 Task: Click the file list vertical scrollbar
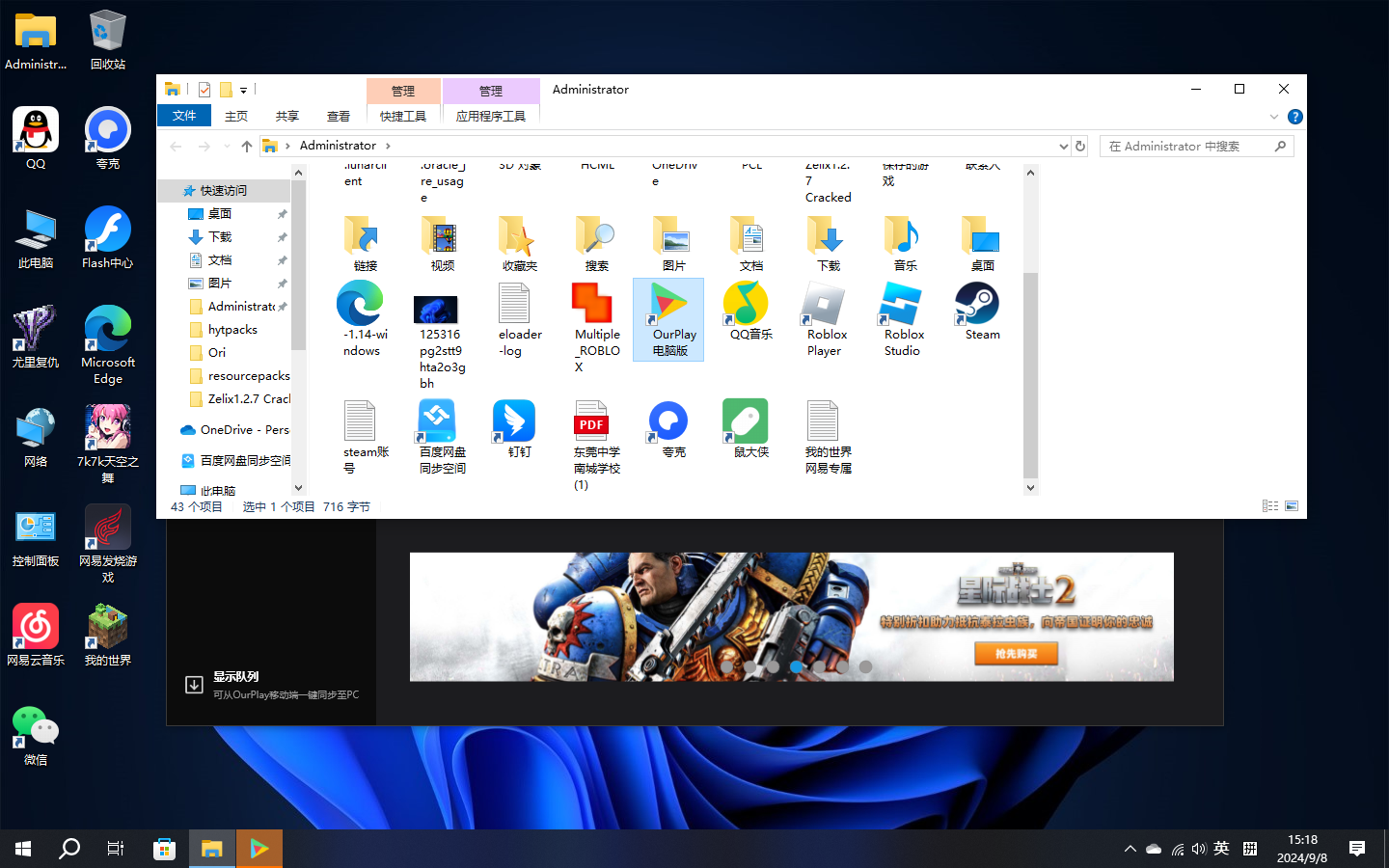point(1030,374)
